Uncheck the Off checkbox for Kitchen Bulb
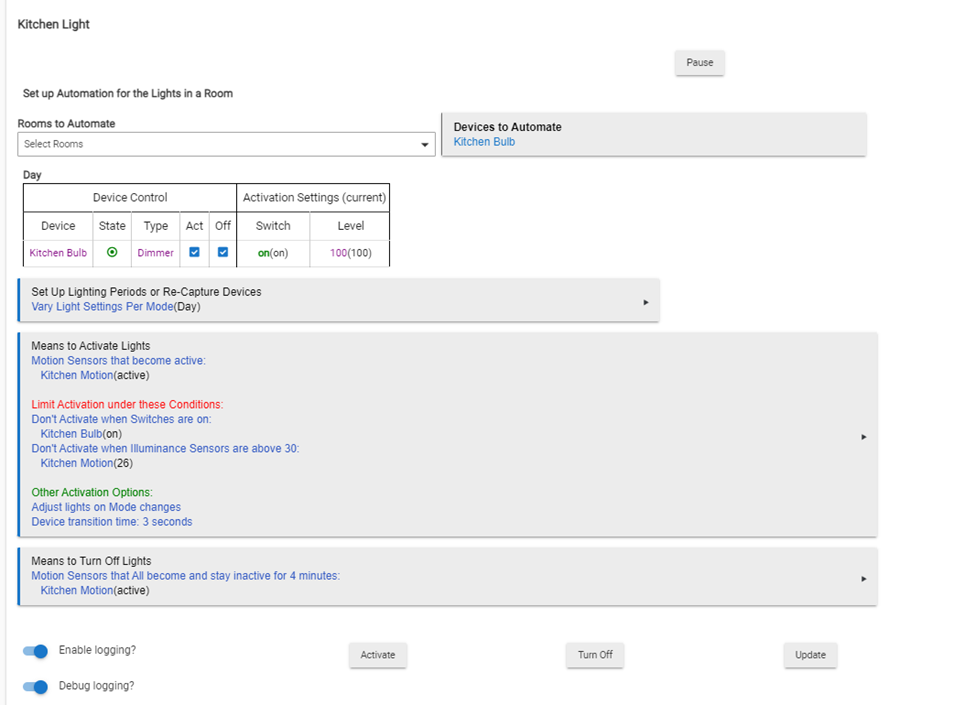975x705 pixels. pyautogui.click(x=223, y=252)
